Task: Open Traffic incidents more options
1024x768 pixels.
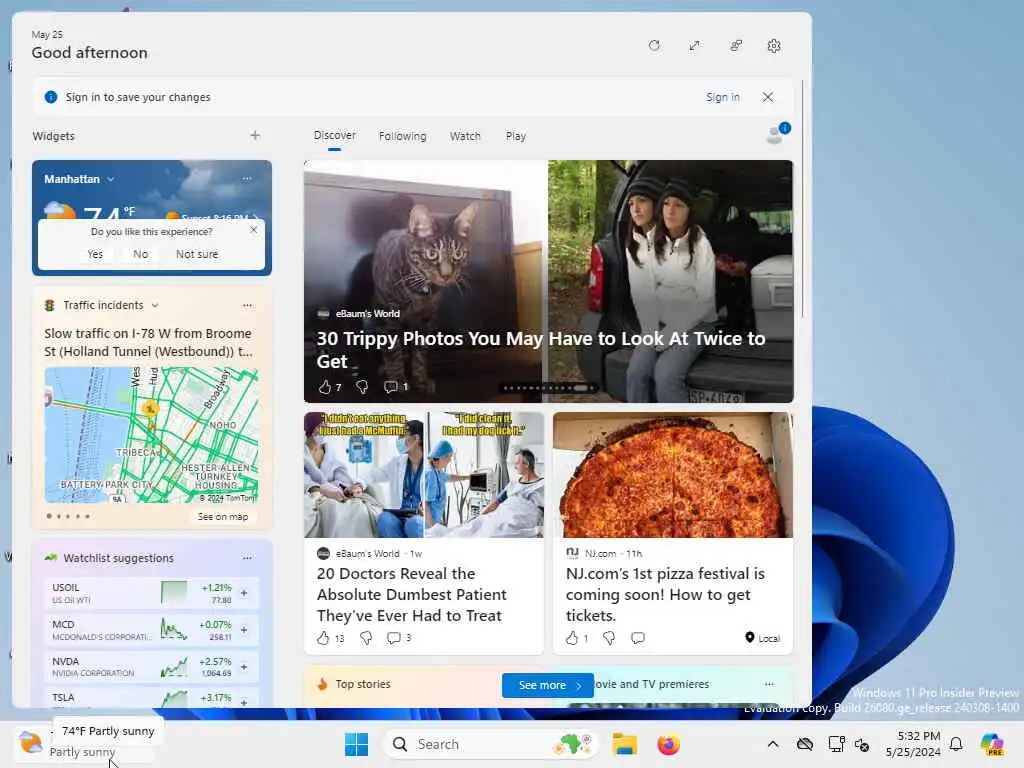Action: click(247, 305)
